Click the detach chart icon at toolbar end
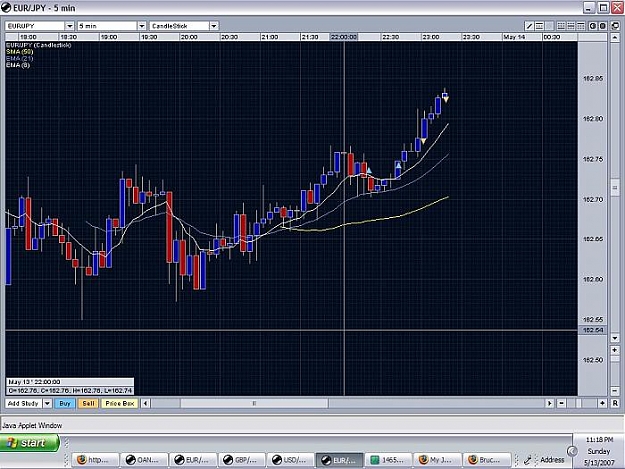This screenshot has height=469, width=625. (615, 26)
